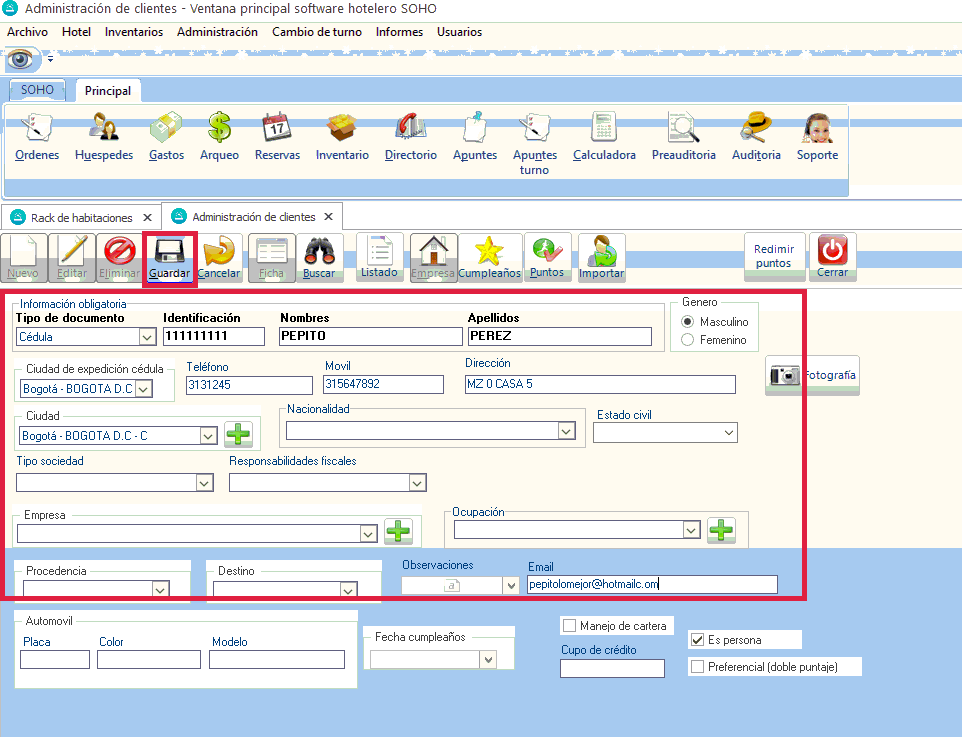
Task: Click green plus next to Empresa
Action: pyautogui.click(x=398, y=532)
